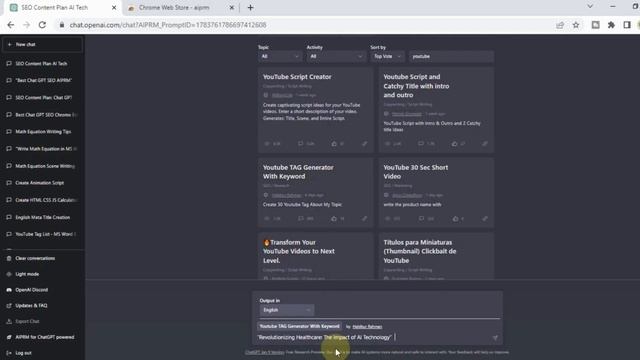
Task: Go back in browser
Action: pyautogui.click(x=11, y=25)
